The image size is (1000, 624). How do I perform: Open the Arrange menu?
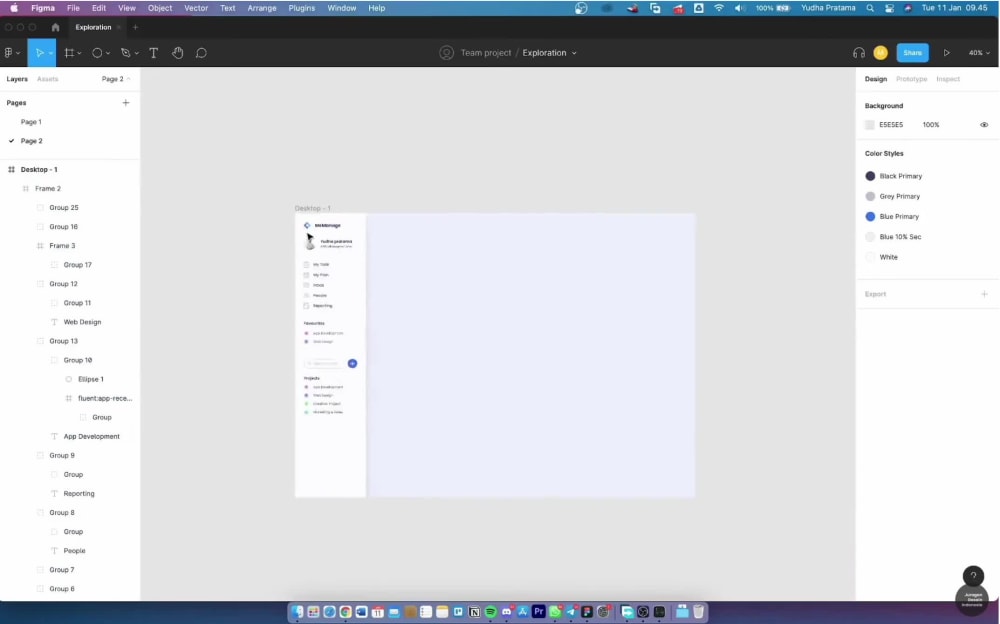click(x=261, y=8)
